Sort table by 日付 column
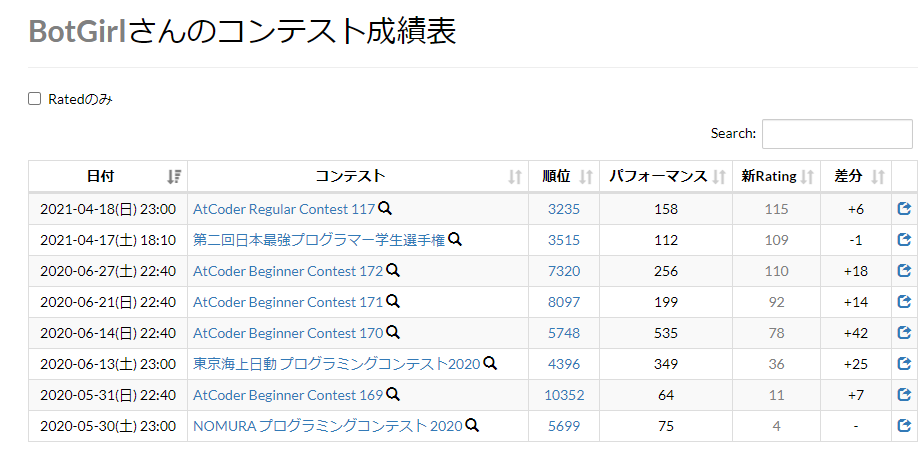Image resolution: width=924 pixels, height=450 pixels. (108, 176)
